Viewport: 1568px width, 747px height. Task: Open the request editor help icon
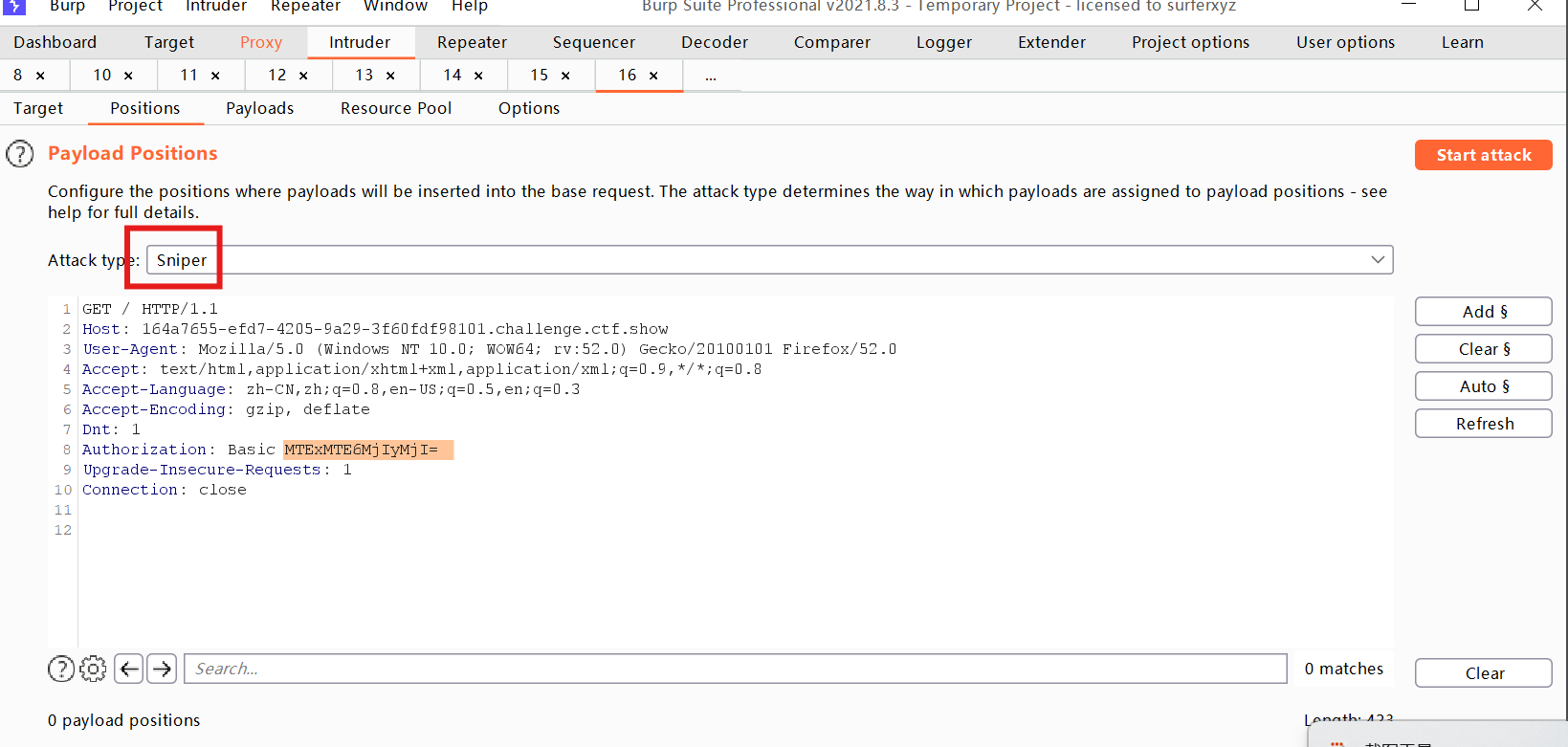point(61,669)
